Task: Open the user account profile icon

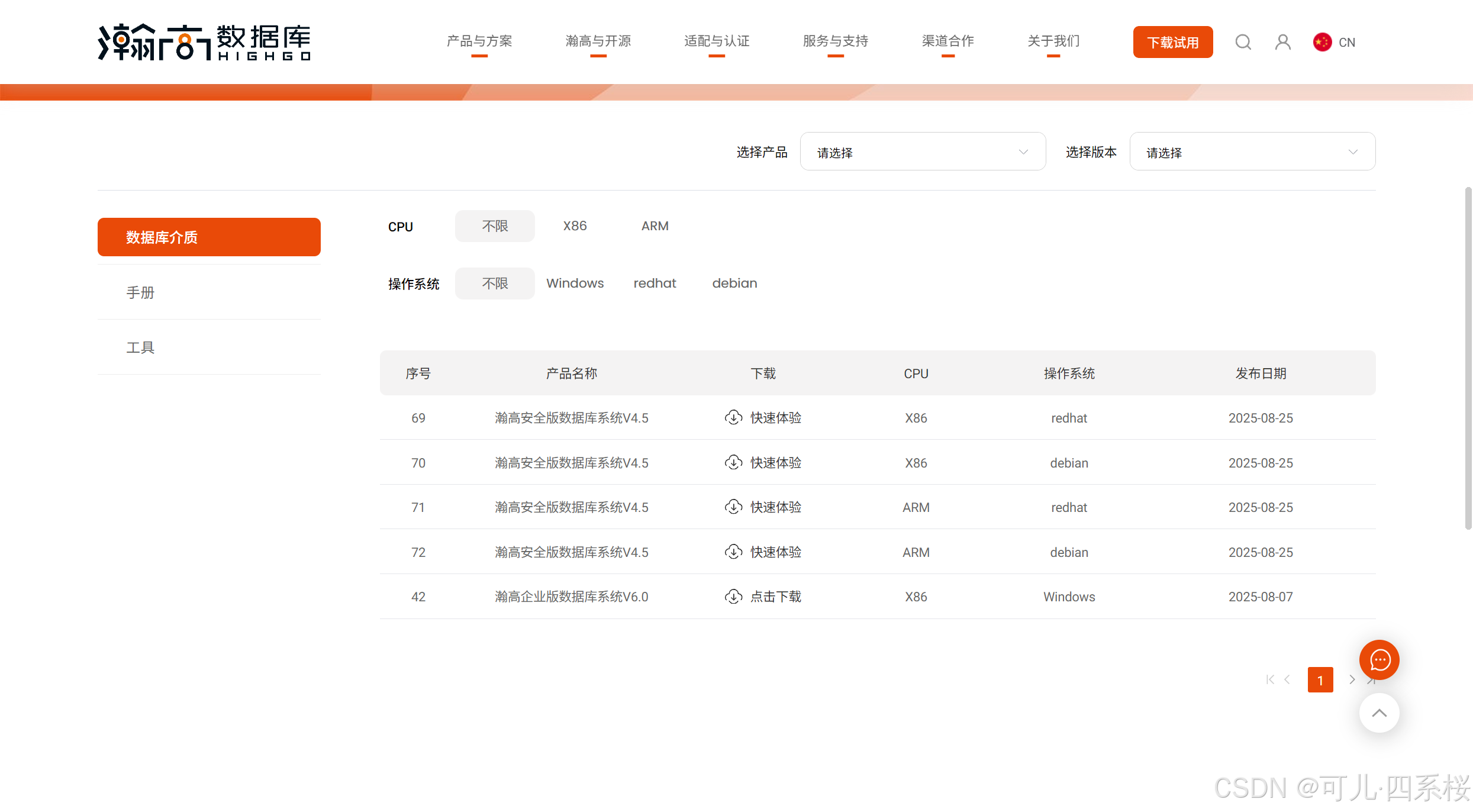Action: click(x=1282, y=42)
